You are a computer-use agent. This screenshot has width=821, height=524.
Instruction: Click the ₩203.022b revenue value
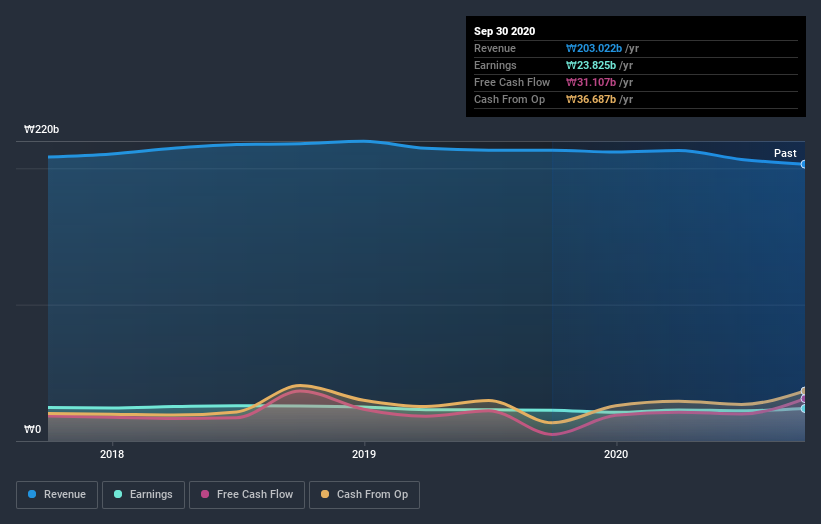pos(594,48)
